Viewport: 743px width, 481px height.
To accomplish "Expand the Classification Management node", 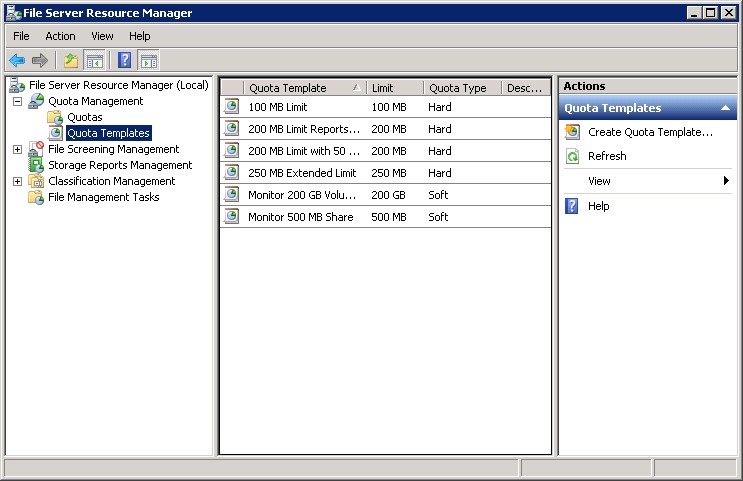I will [x=17, y=181].
